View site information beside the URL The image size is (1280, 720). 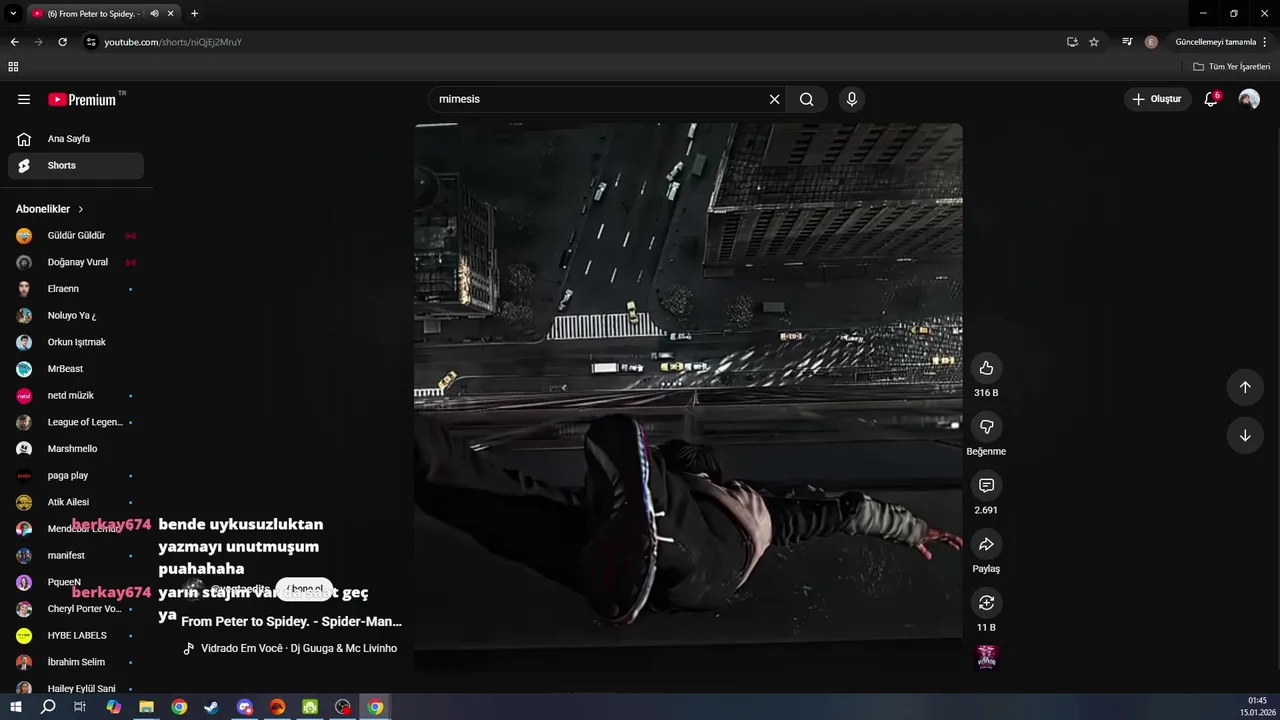tap(91, 42)
